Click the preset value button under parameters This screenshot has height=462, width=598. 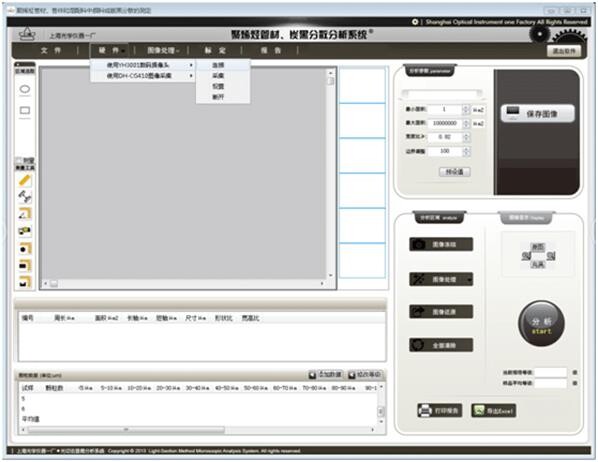(x=455, y=172)
